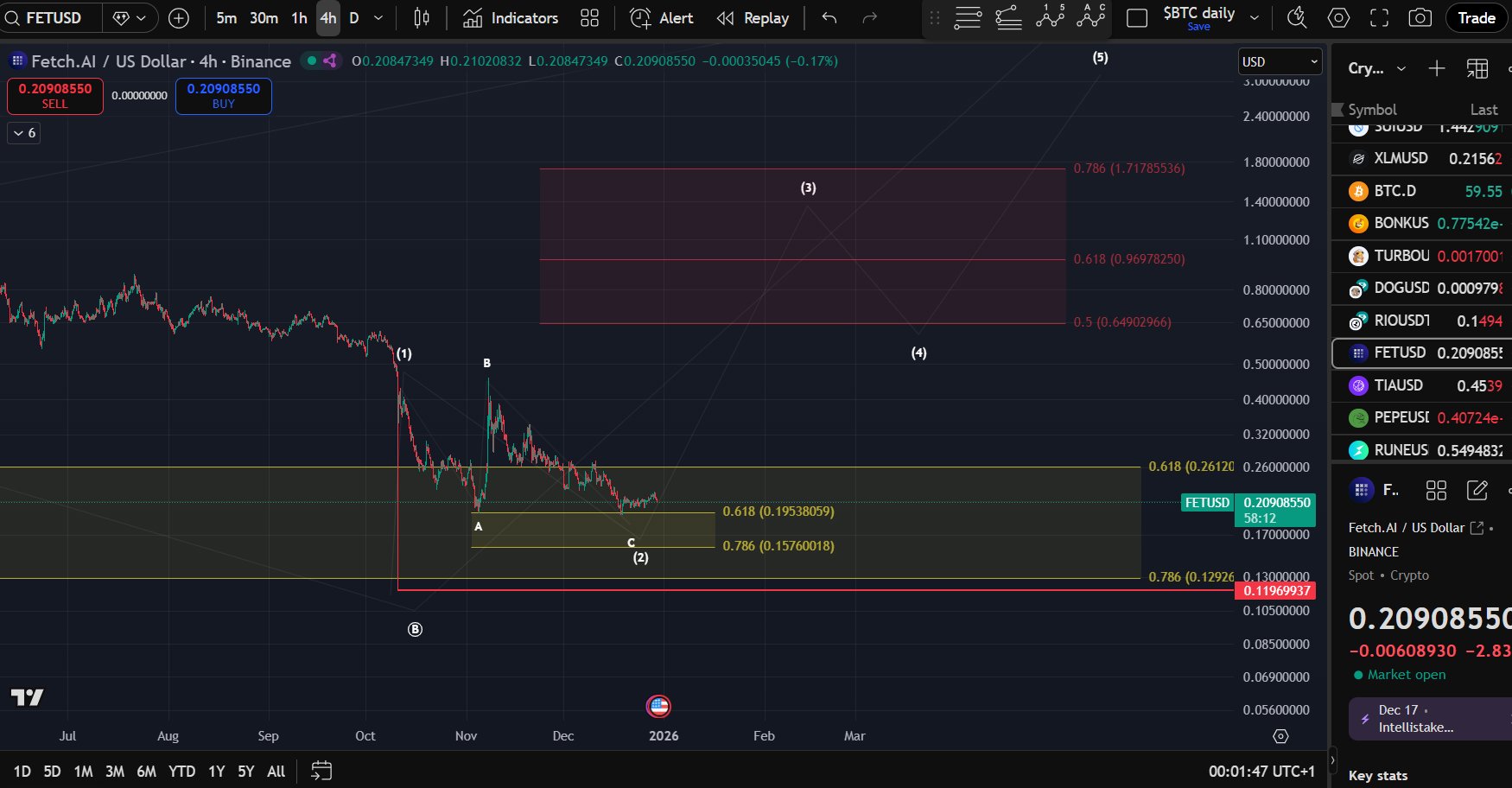1512x788 pixels.
Task: Select TIAUSD in the watchlist
Action: click(1422, 385)
